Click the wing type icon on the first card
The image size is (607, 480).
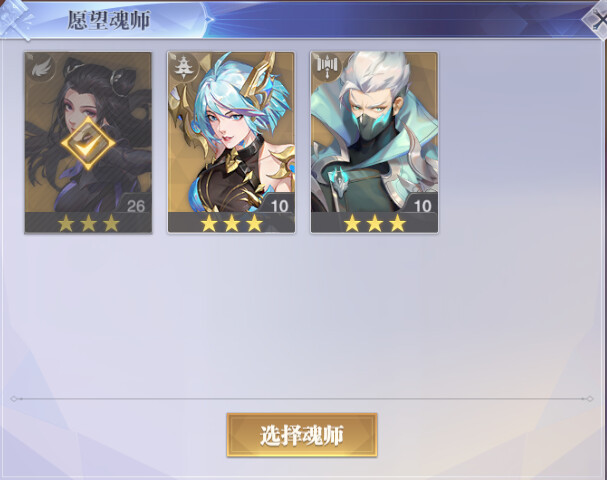[41, 69]
